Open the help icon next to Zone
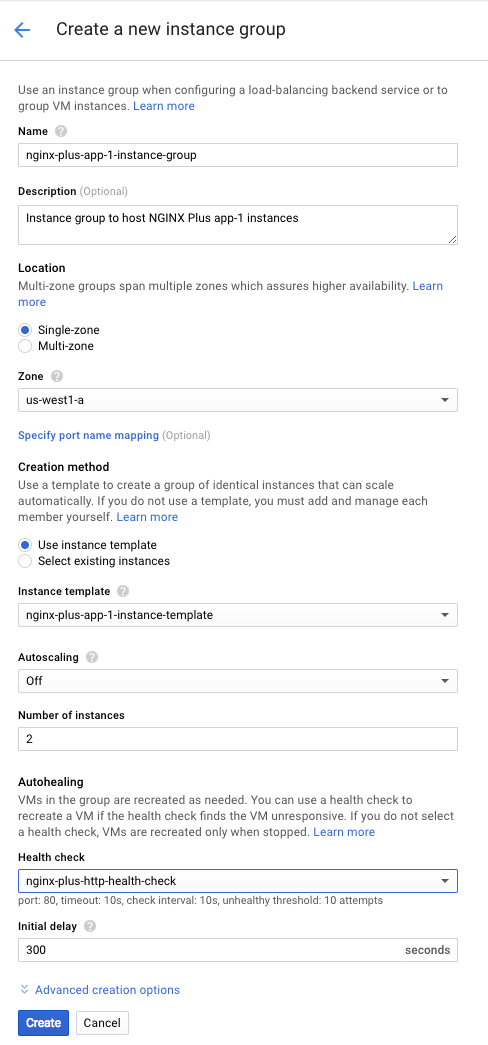 coord(57,377)
